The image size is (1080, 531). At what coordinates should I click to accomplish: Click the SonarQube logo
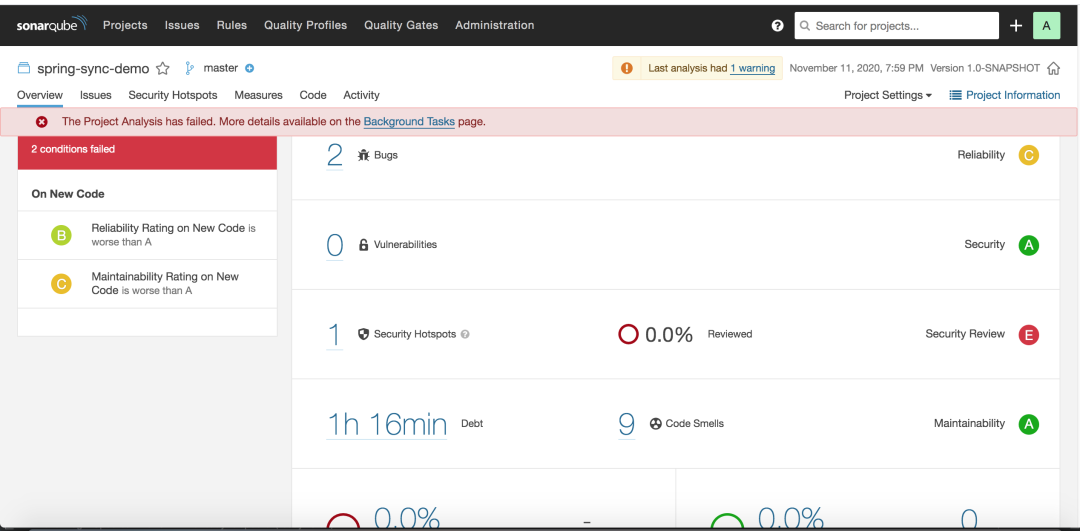coord(51,25)
